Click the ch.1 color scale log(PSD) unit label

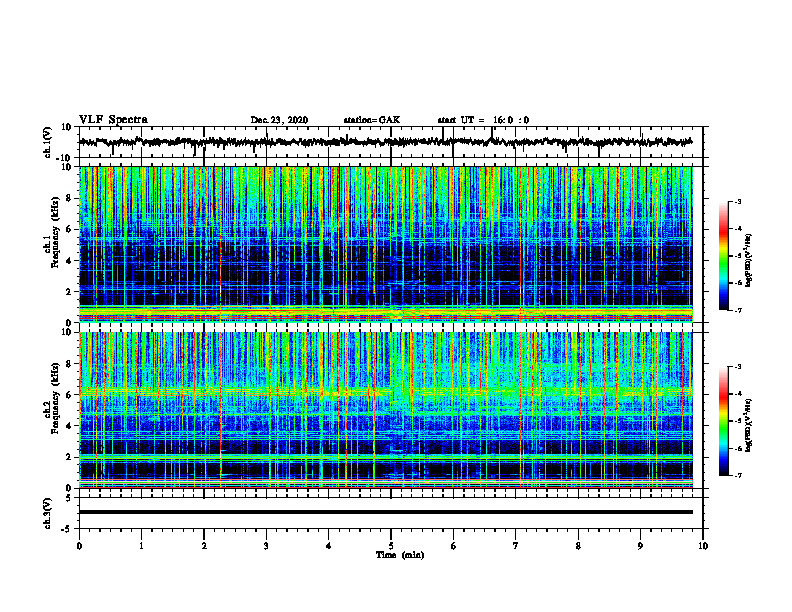pos(749,261)
